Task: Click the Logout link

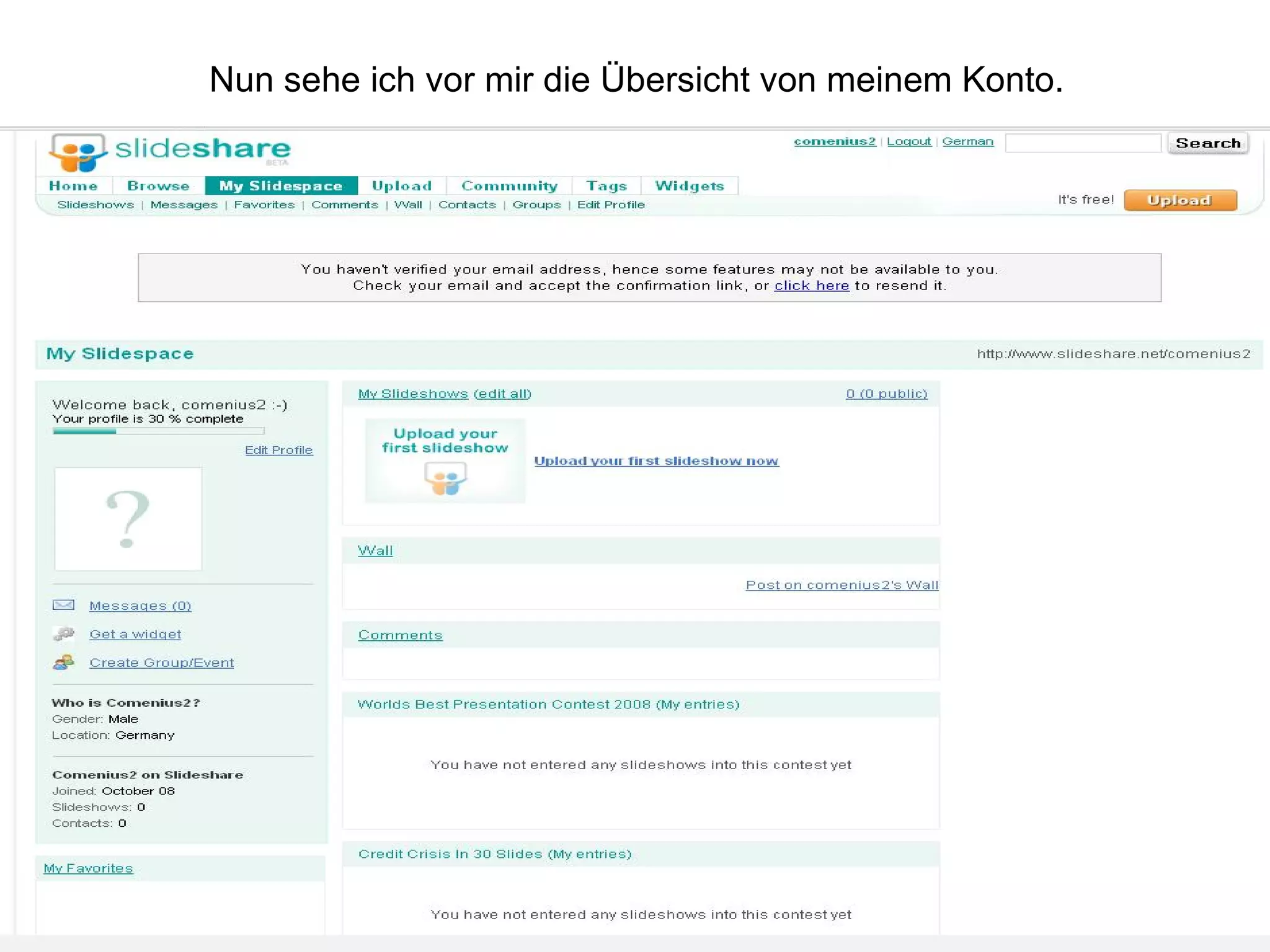Action: [x=908, y=141]
